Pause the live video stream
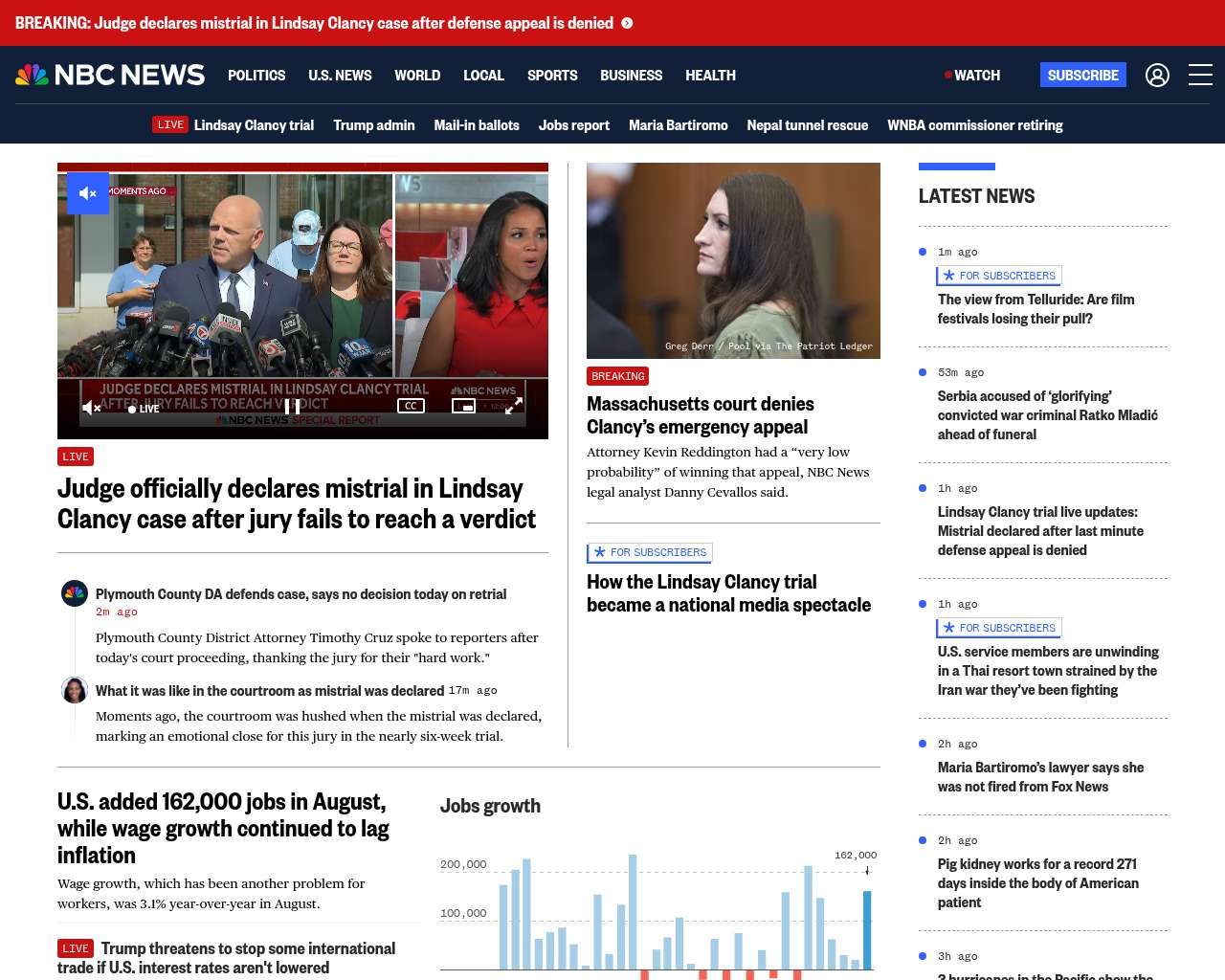Image resolution: width=1225 pixels, height=980 pixels. point(293,407)
